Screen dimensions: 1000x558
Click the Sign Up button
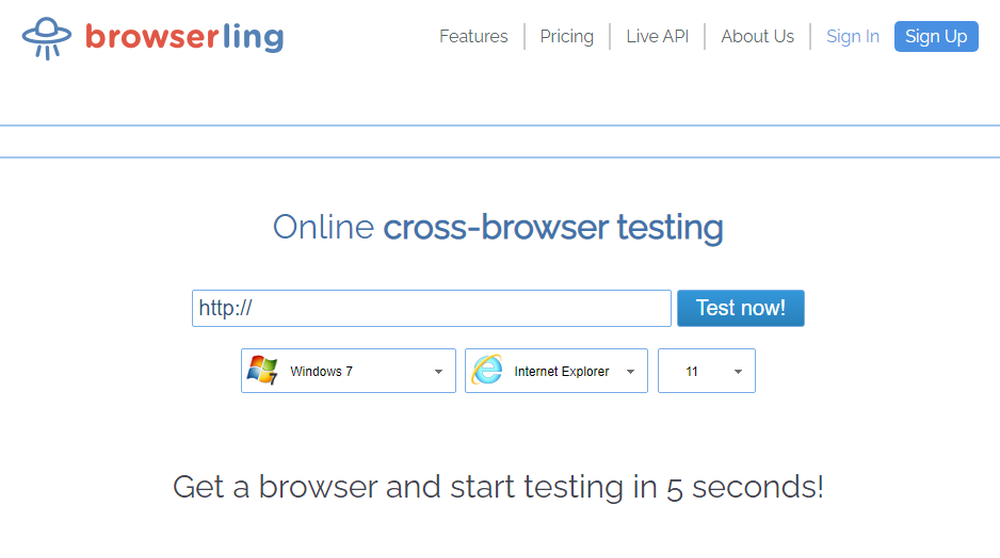(x=936, y=36)
